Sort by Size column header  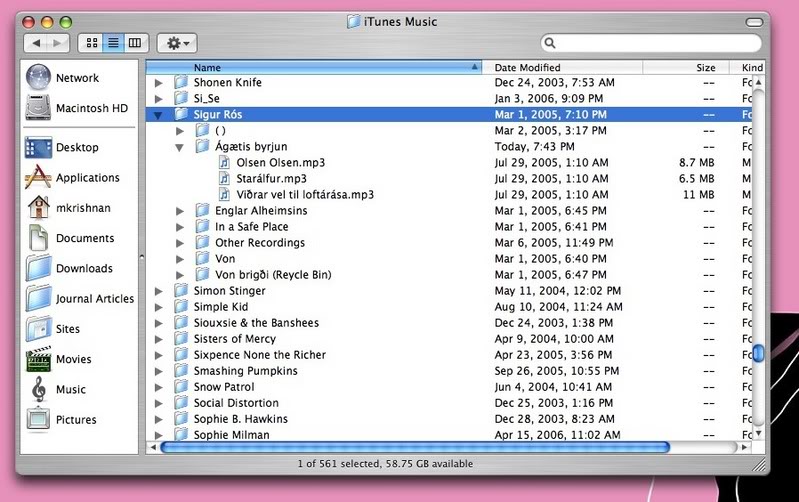click(686, 67)
